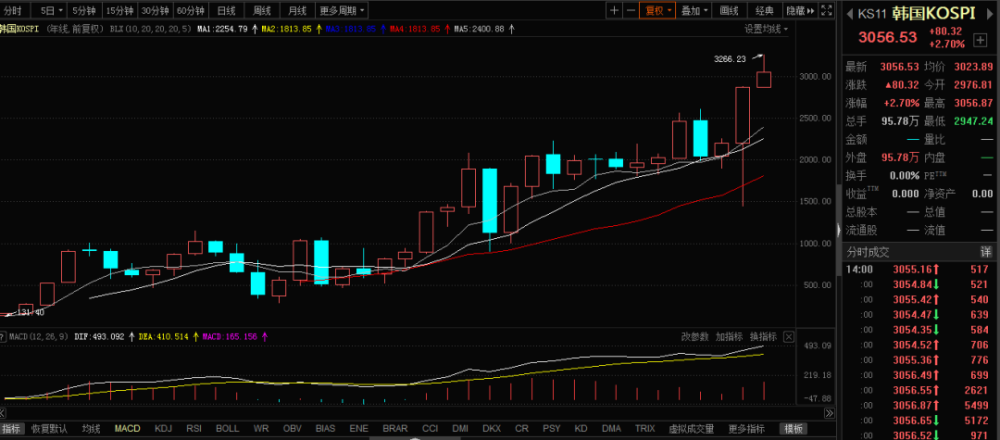Select OBV indicator
The height and width of the screenshot is (440, 1000).
tap(292, 429)
